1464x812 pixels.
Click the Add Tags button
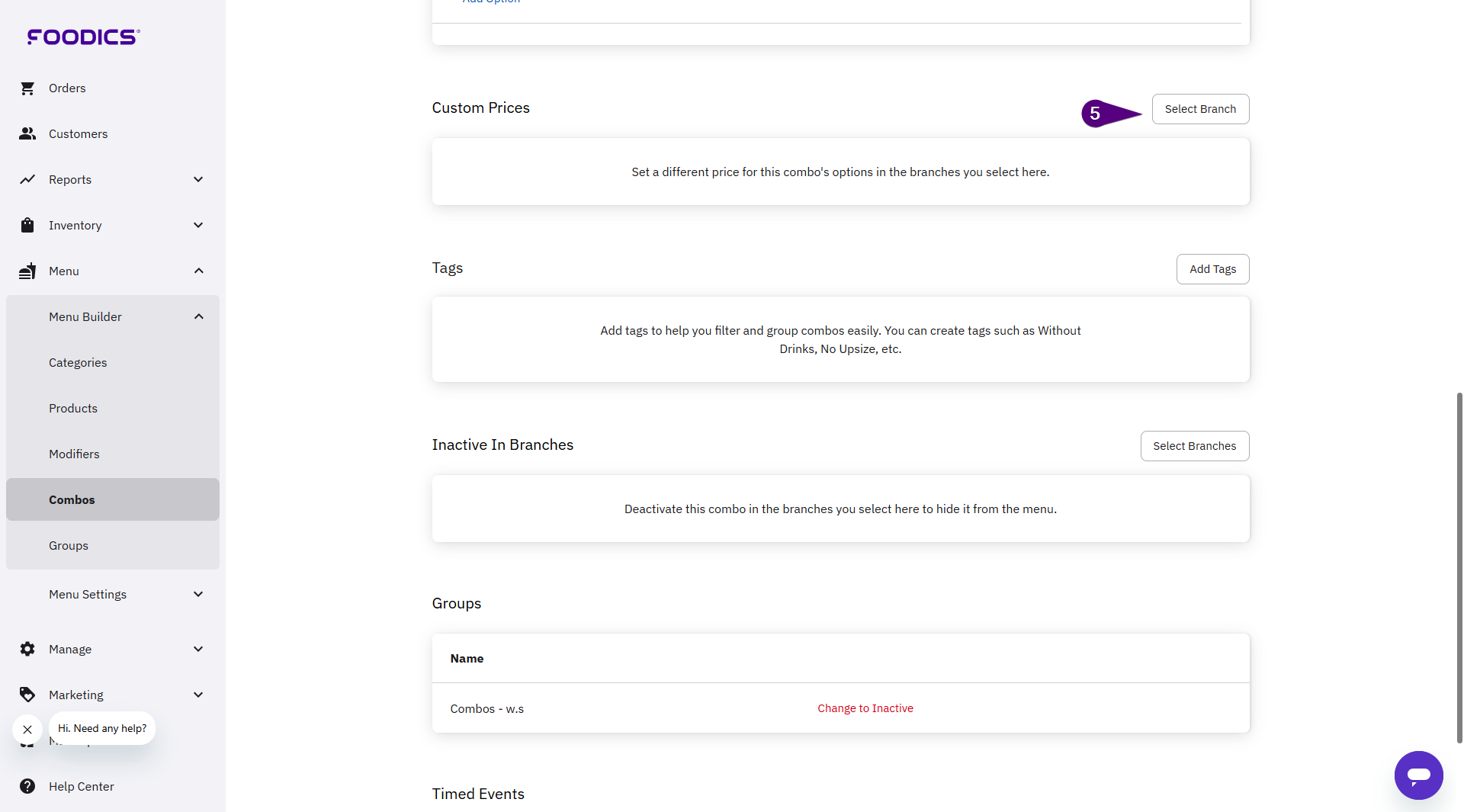(1212, 269)
